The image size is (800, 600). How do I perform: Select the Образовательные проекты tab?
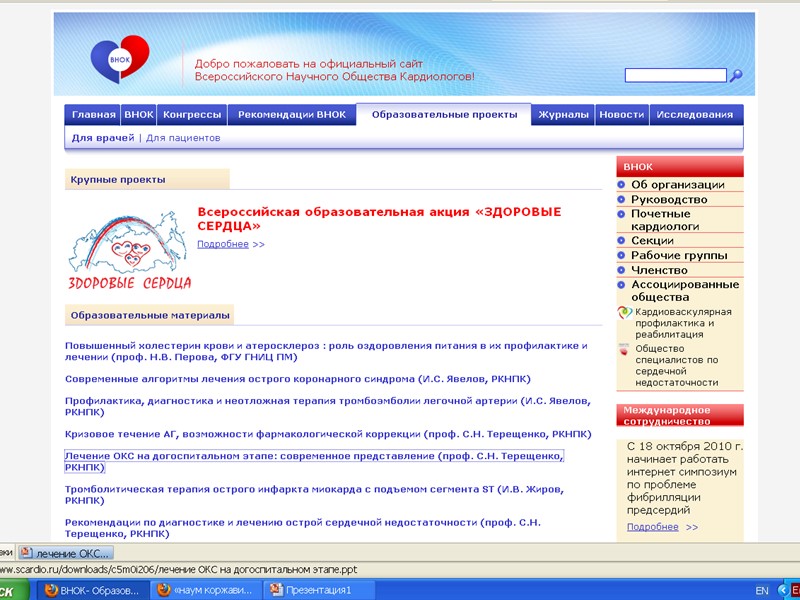point(444,115)
